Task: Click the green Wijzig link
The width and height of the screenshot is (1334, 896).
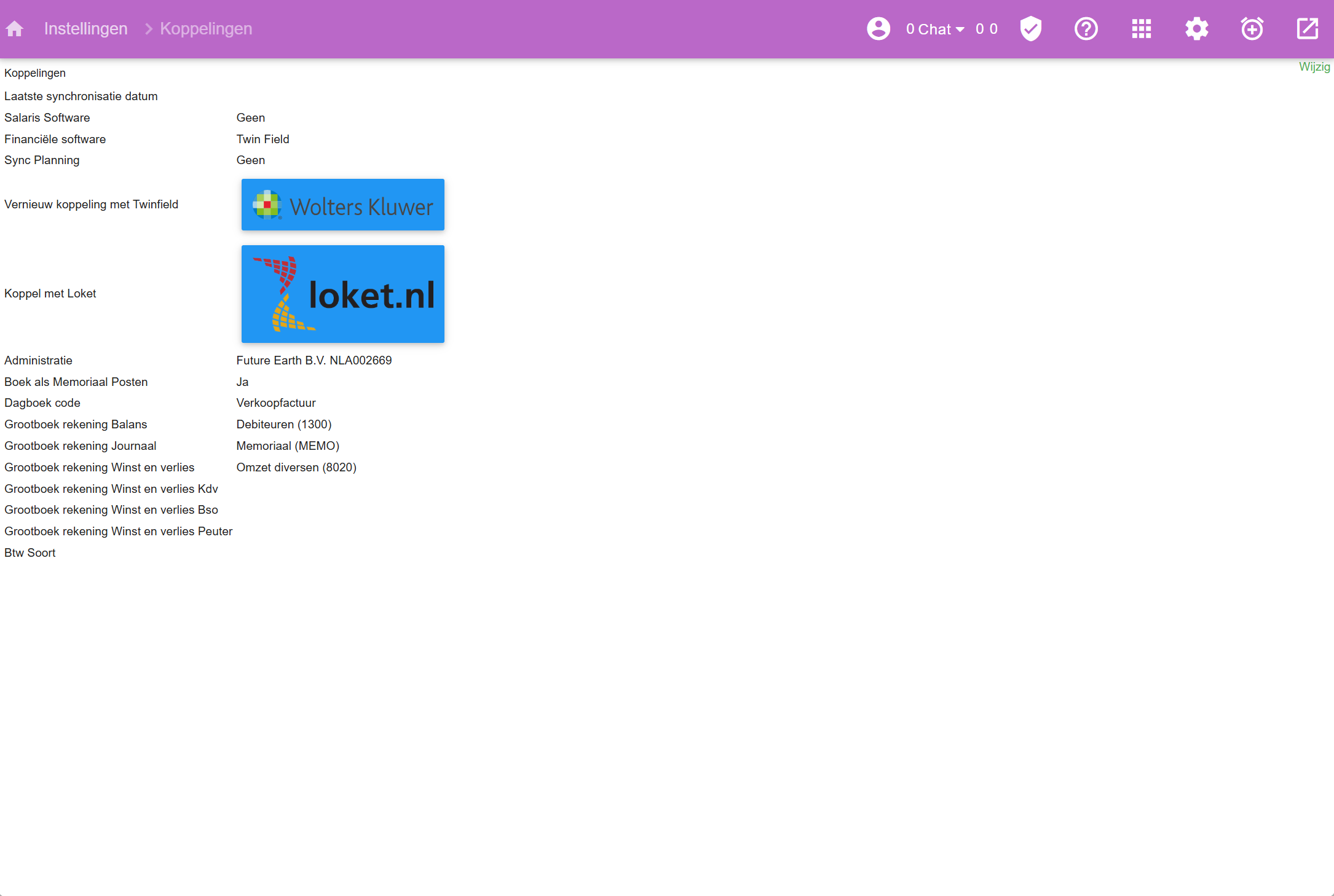Action: [1314, 67]
